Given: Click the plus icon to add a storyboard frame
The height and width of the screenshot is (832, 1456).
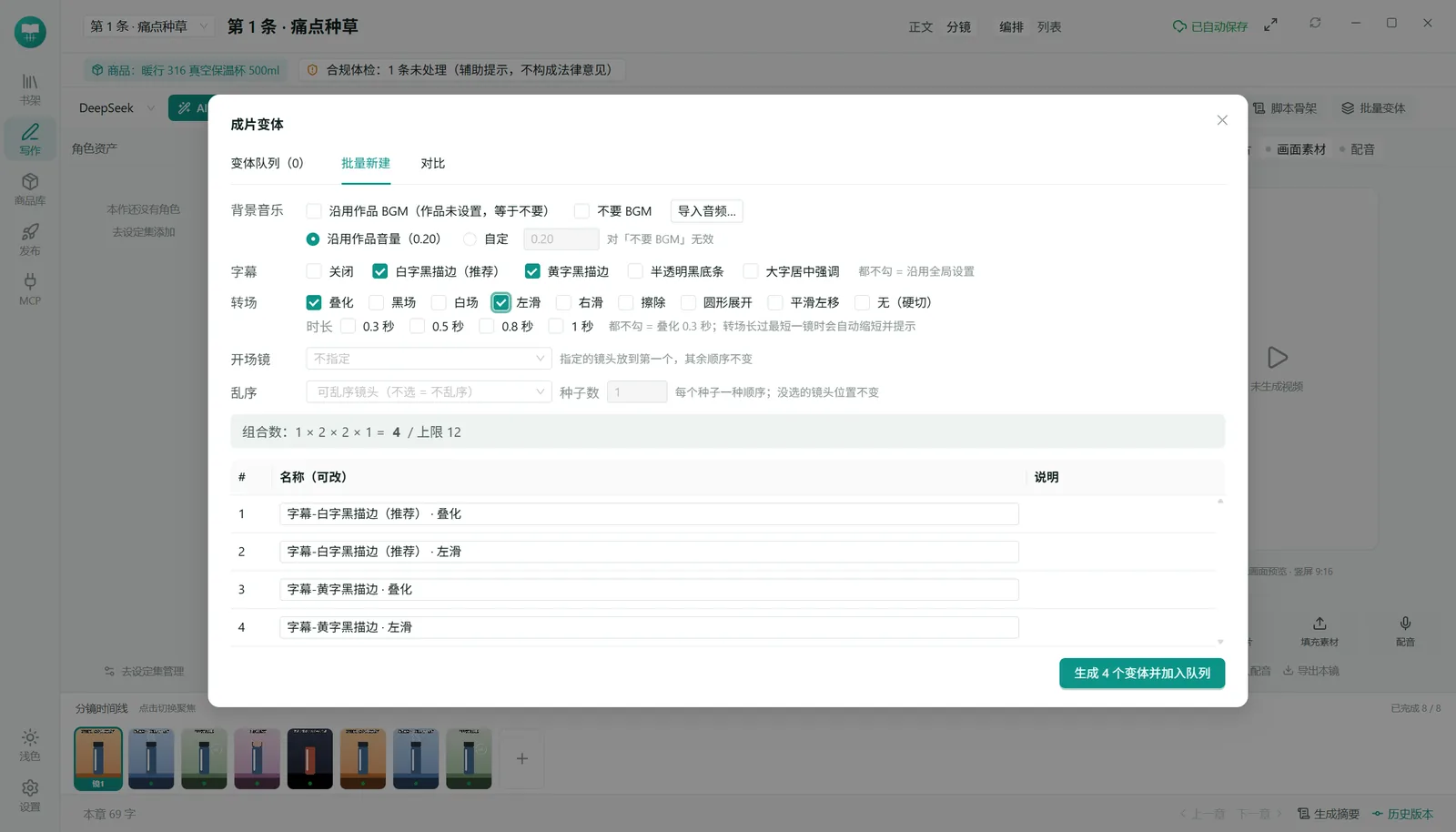Looking at the screenshot, I should point(522,758).
